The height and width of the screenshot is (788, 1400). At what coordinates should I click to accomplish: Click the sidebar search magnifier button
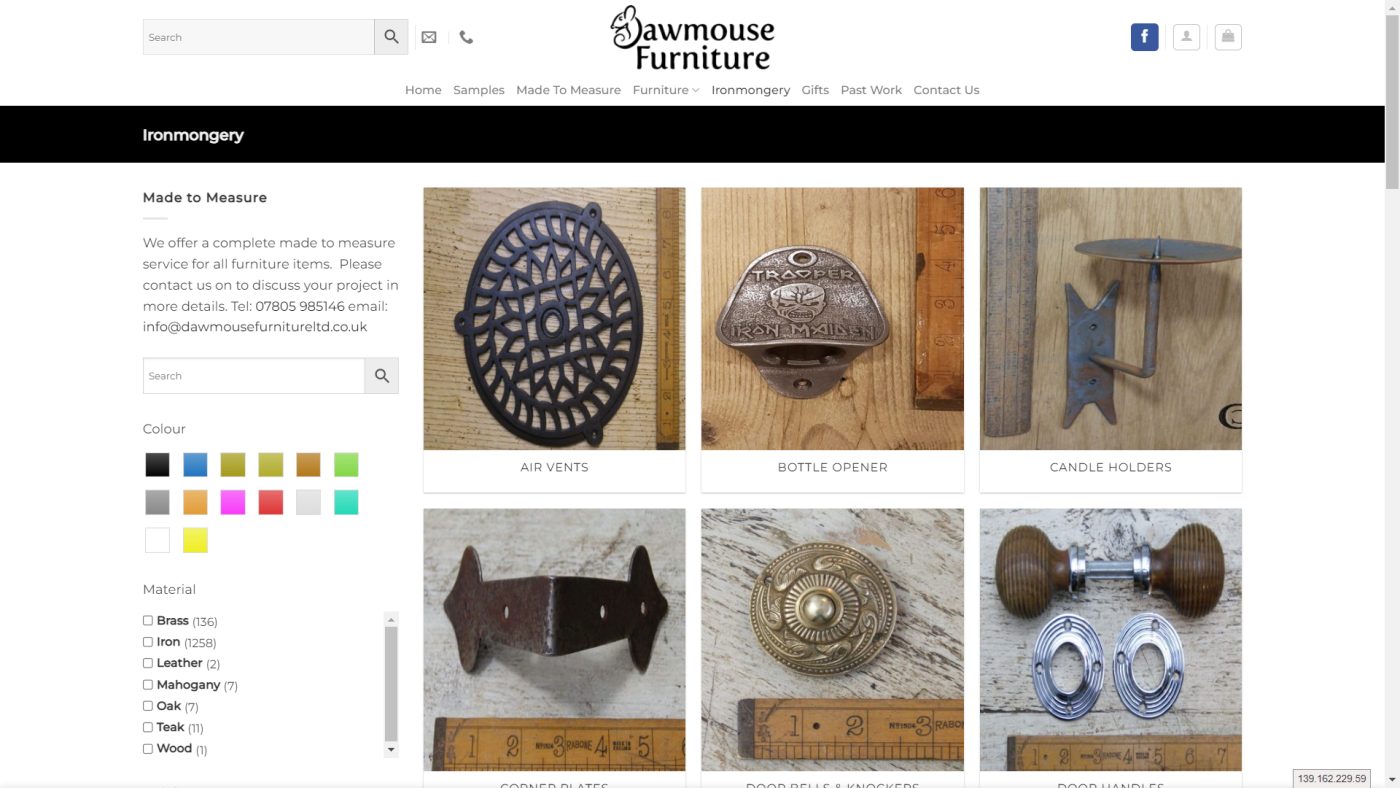[x=382, y=376]
